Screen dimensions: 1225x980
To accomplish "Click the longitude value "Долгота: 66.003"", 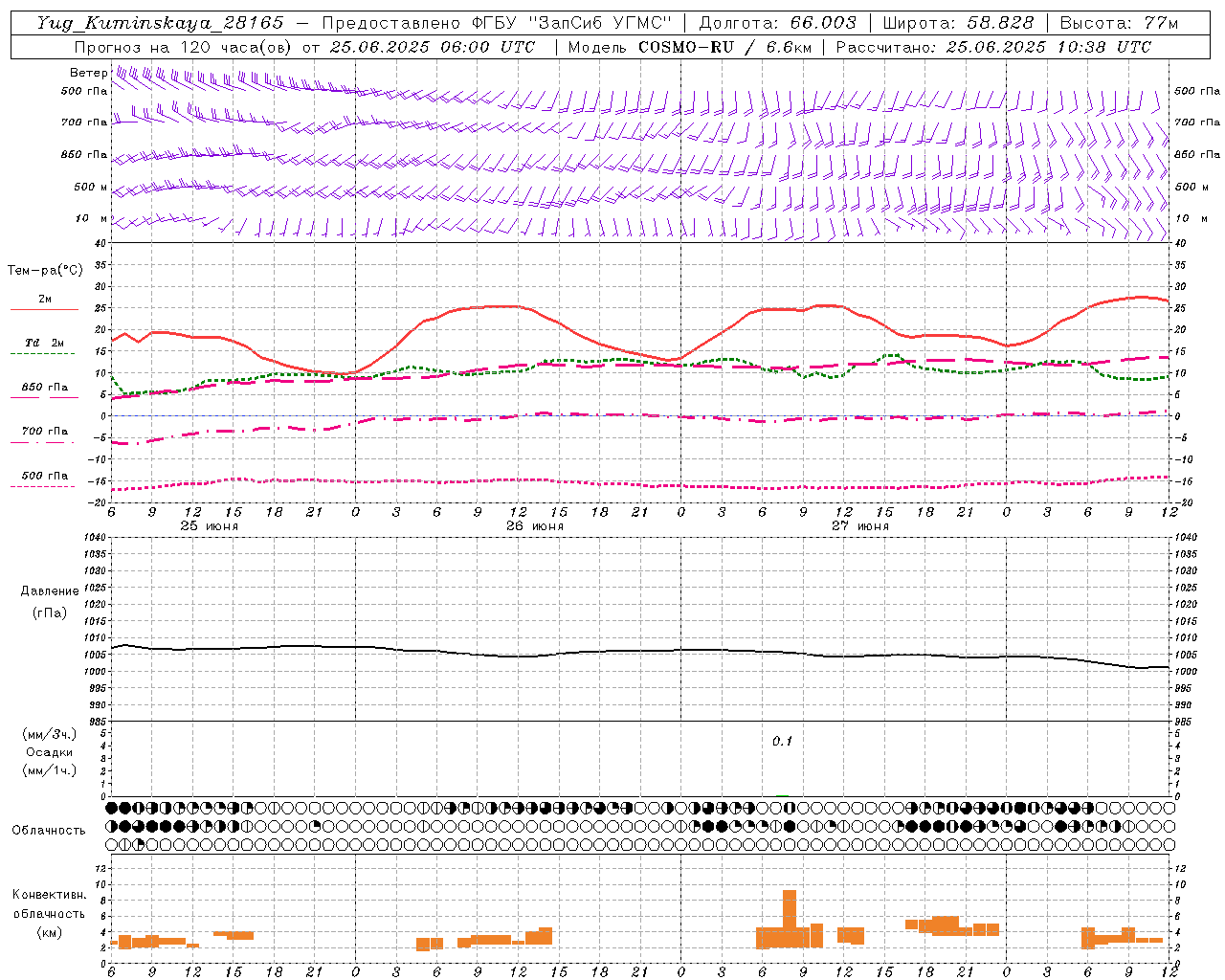I will (777, 23).
